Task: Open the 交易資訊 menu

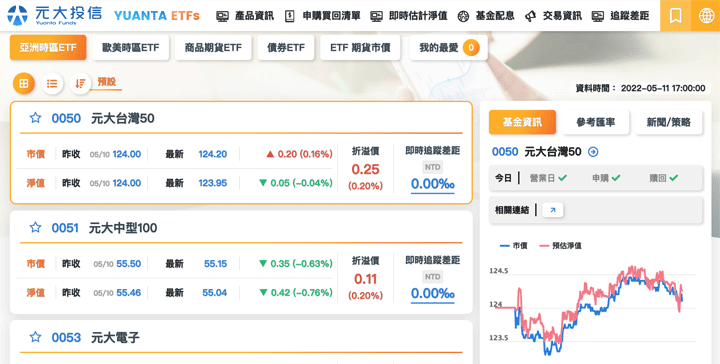Action: tap(562, 16)
